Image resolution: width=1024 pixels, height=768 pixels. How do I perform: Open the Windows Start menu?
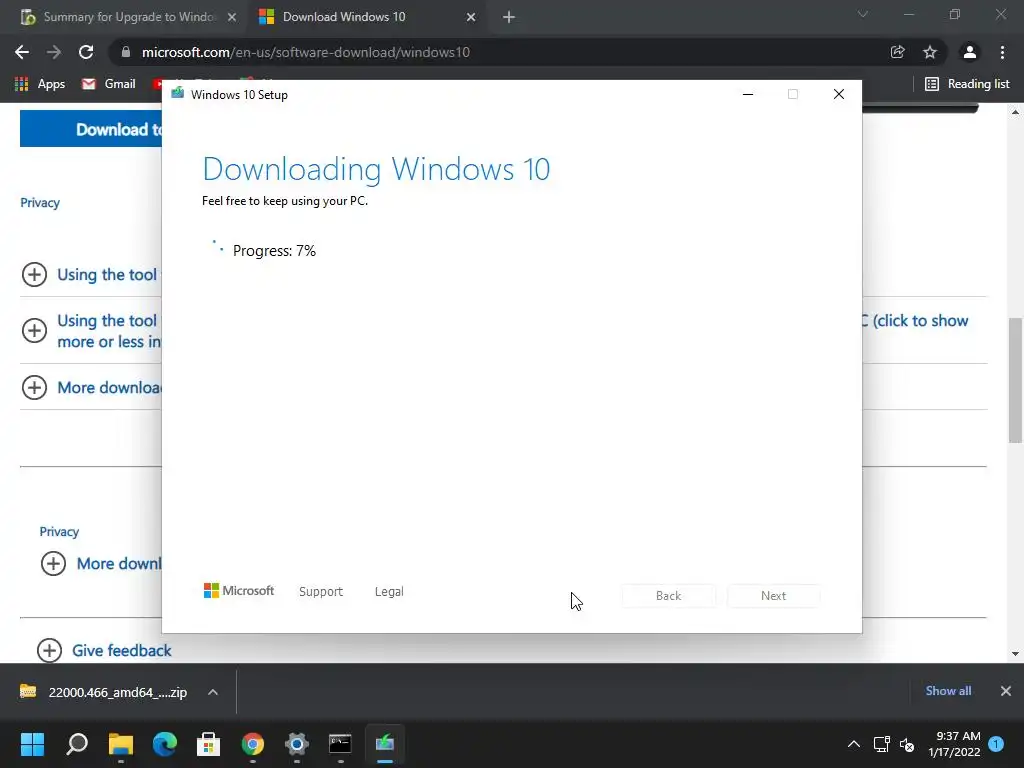pyautogui.click(x=32, y=744)
